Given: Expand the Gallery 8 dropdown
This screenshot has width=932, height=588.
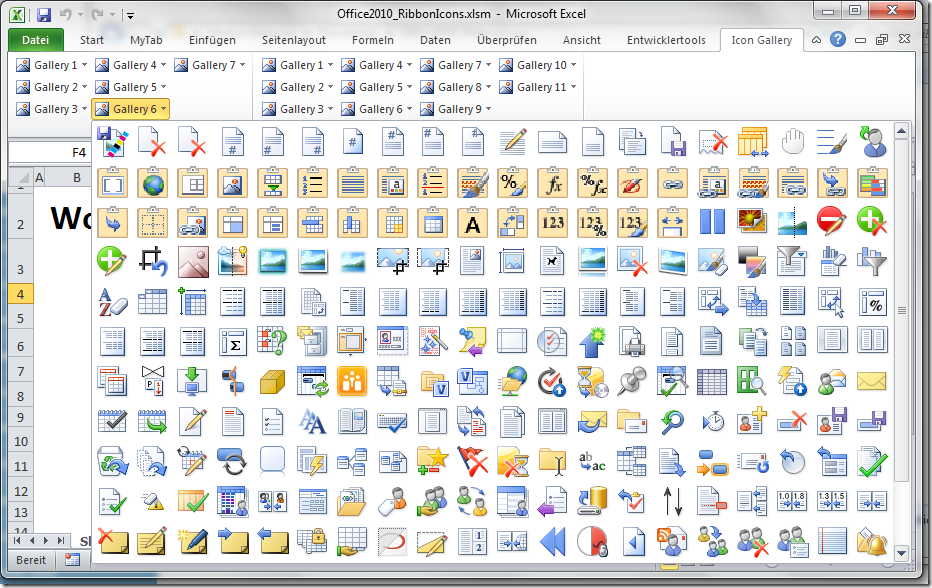Looking at the screenshot, I should (456, 87).
